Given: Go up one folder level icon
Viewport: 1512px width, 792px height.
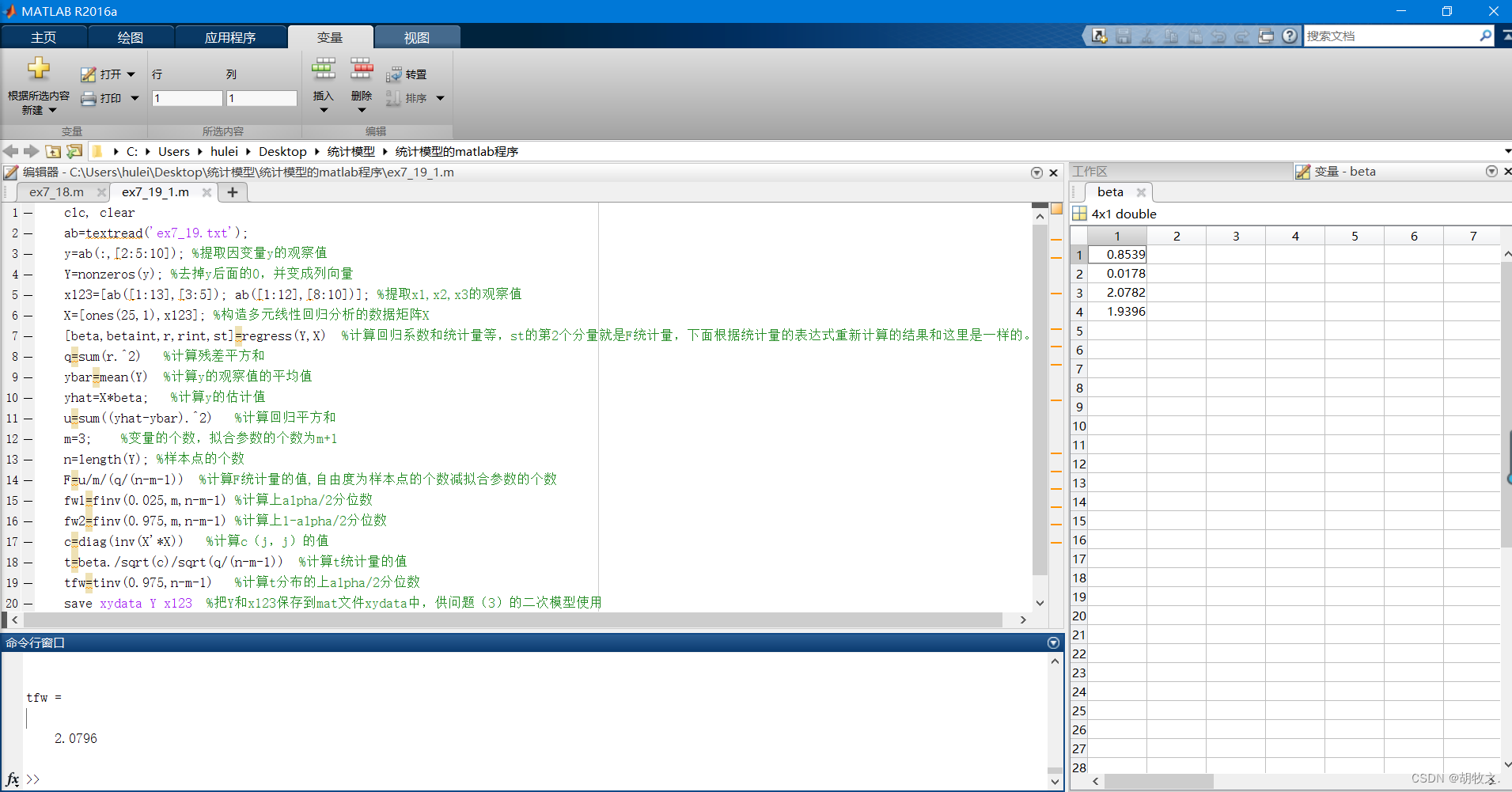Looking at the screenshot, I should [x=53, y=151].
